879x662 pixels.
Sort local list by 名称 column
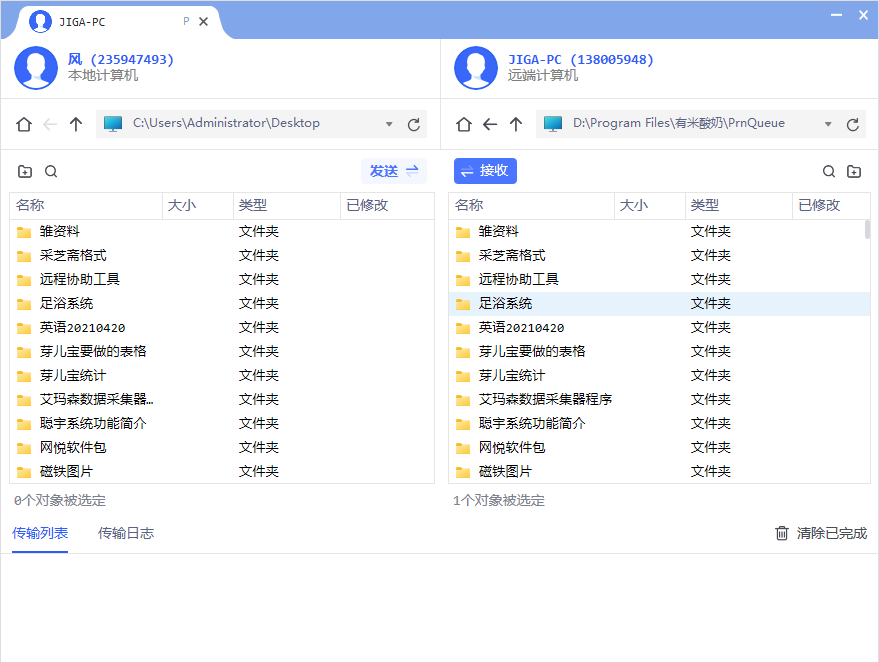click(x=86, y=205)
